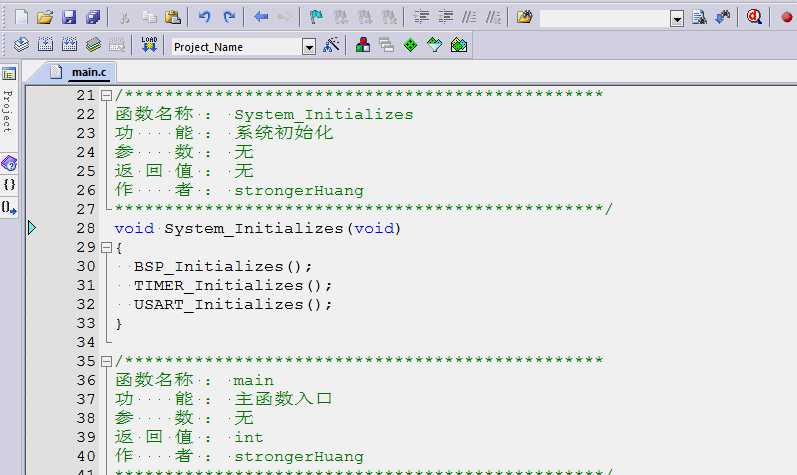Rebuild all target files icon
Screen dimensions: 797x475
tap(69, 45)
